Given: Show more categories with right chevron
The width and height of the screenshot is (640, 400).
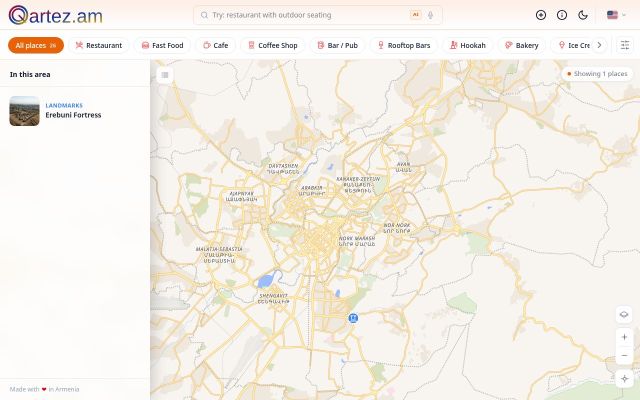Looking at the screenshot, I should click(599, 45).
